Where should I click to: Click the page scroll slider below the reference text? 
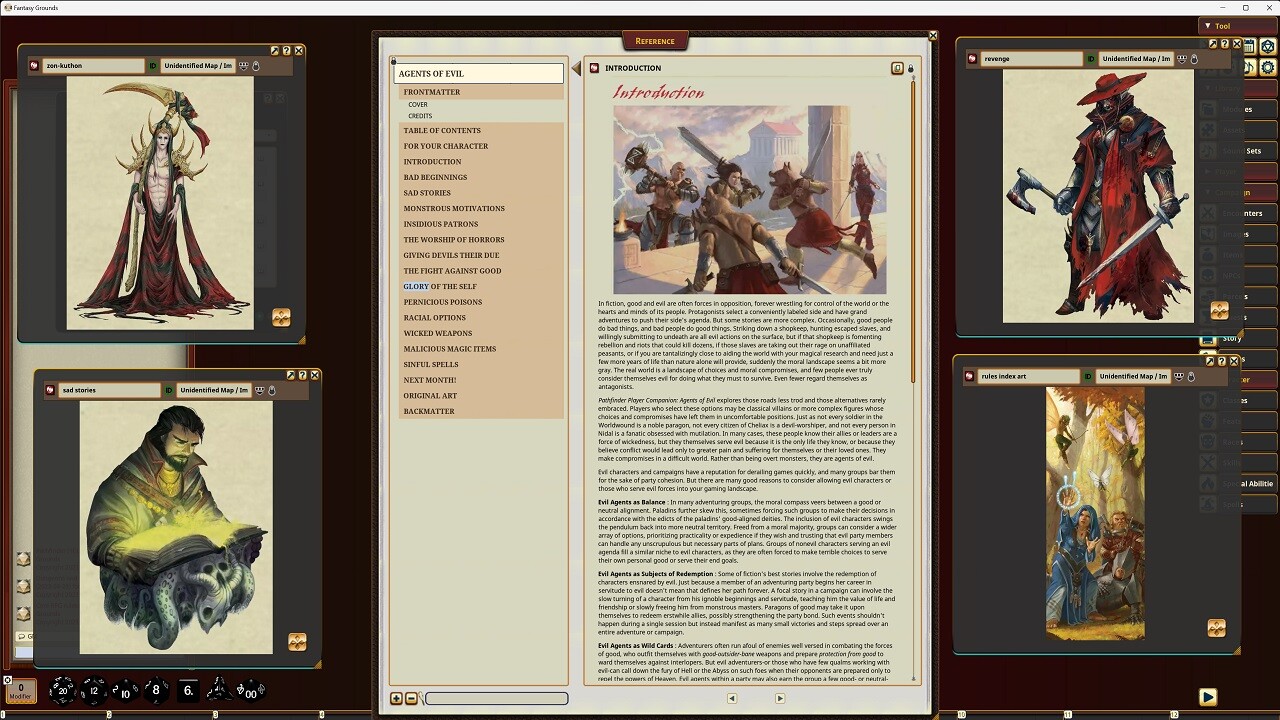coord(495,698)
